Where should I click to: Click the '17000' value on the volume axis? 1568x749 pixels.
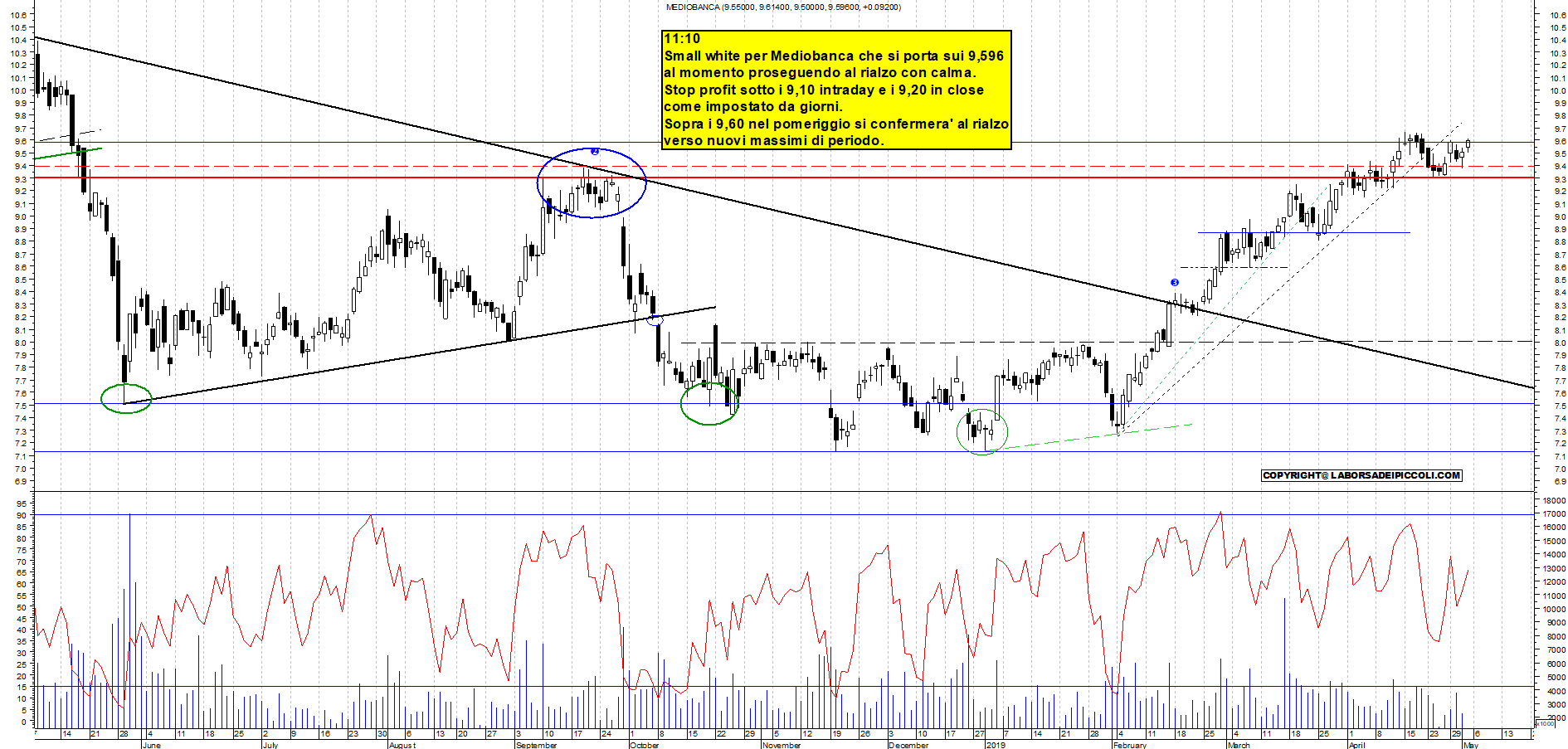pyautogui.click(x=1554, y=514)
